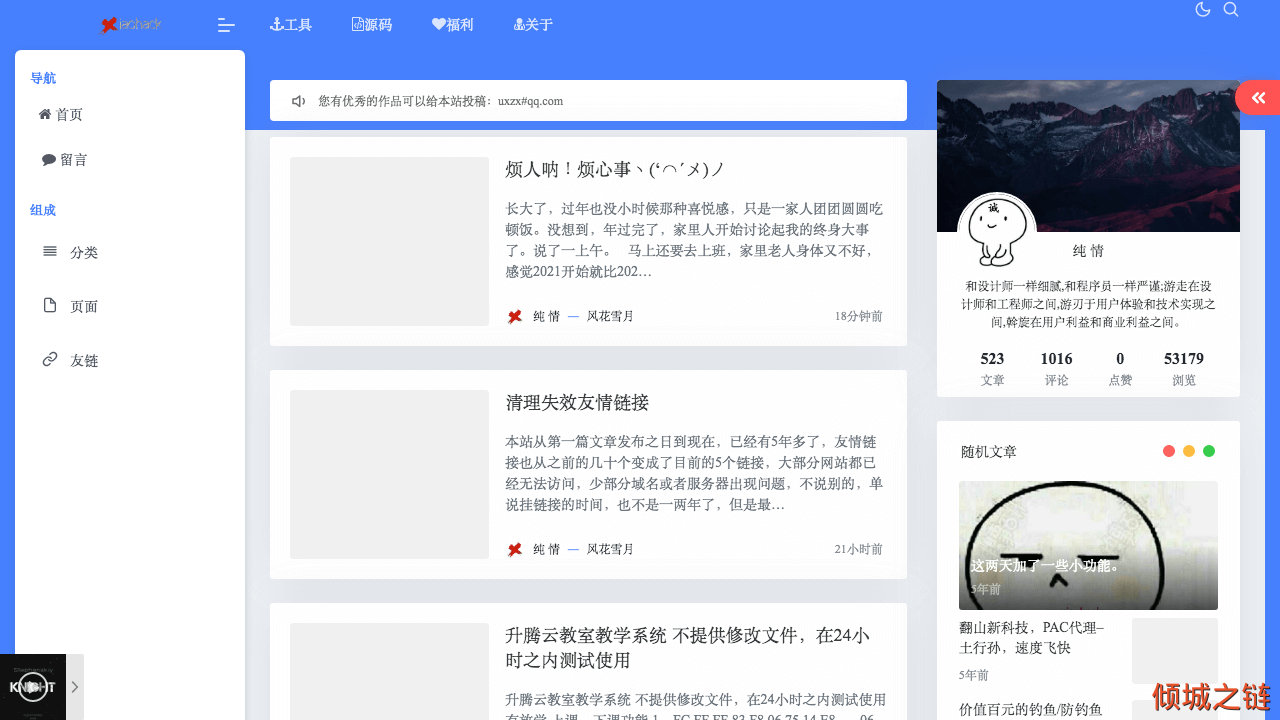Image resolution: width=1280 pixels, height=720 pixels.
Task: Toggle the sidebar menu hamburger icon
Action: tap(226, 25)
